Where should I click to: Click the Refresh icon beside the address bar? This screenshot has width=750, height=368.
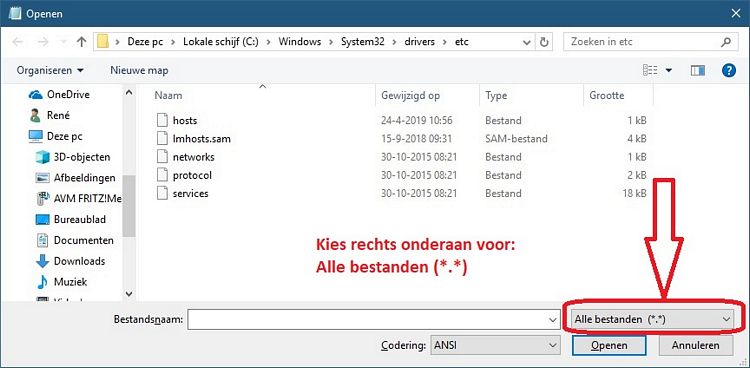pos(544,42)
